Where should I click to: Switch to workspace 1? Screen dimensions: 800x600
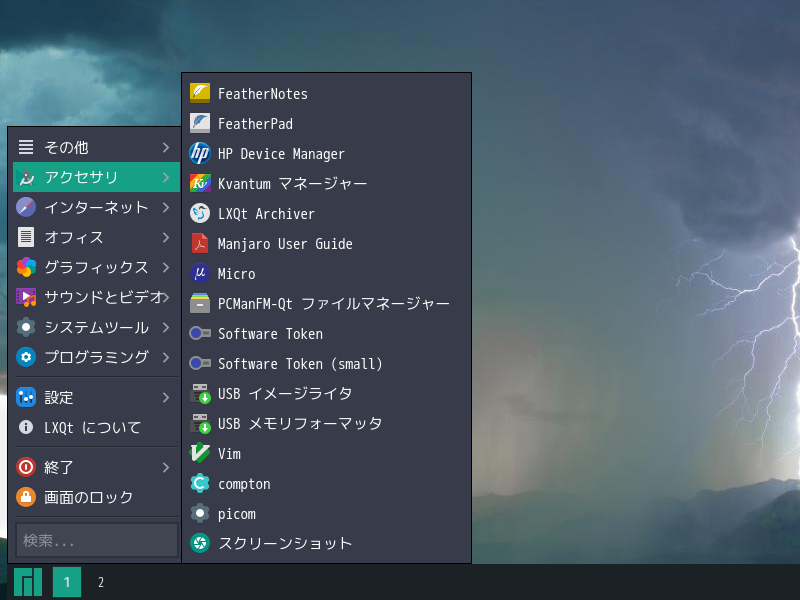pyautogui.click(x=67, y=582)
